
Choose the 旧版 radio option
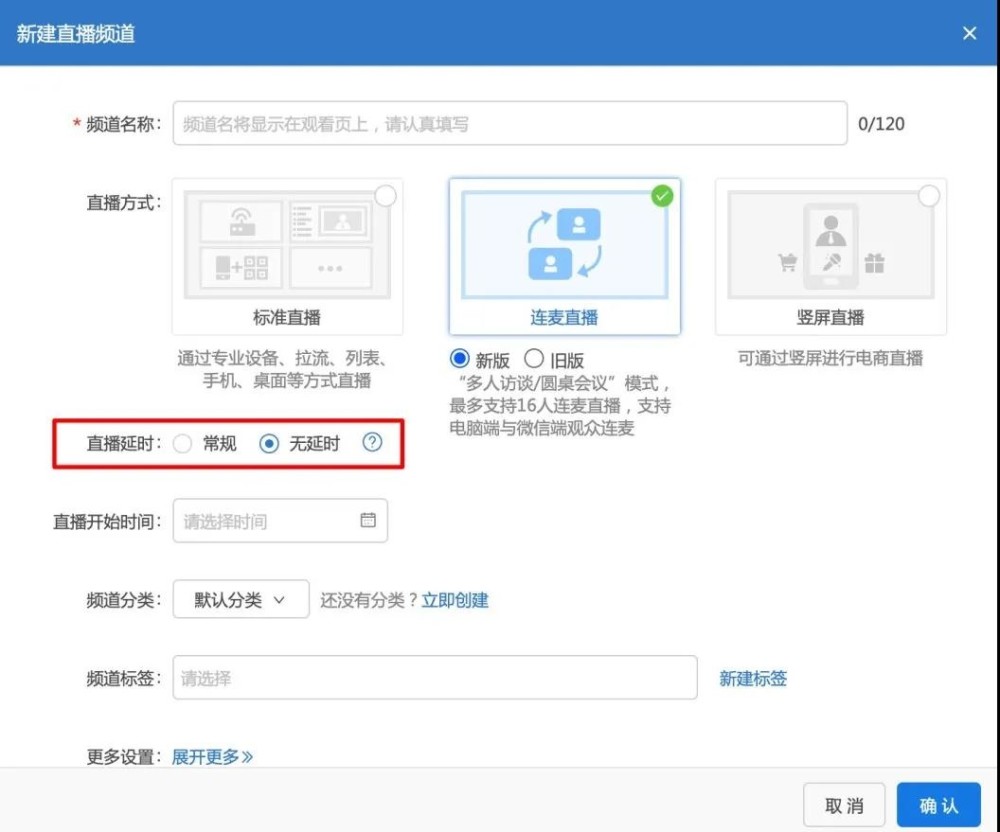(x=534, y=359)
